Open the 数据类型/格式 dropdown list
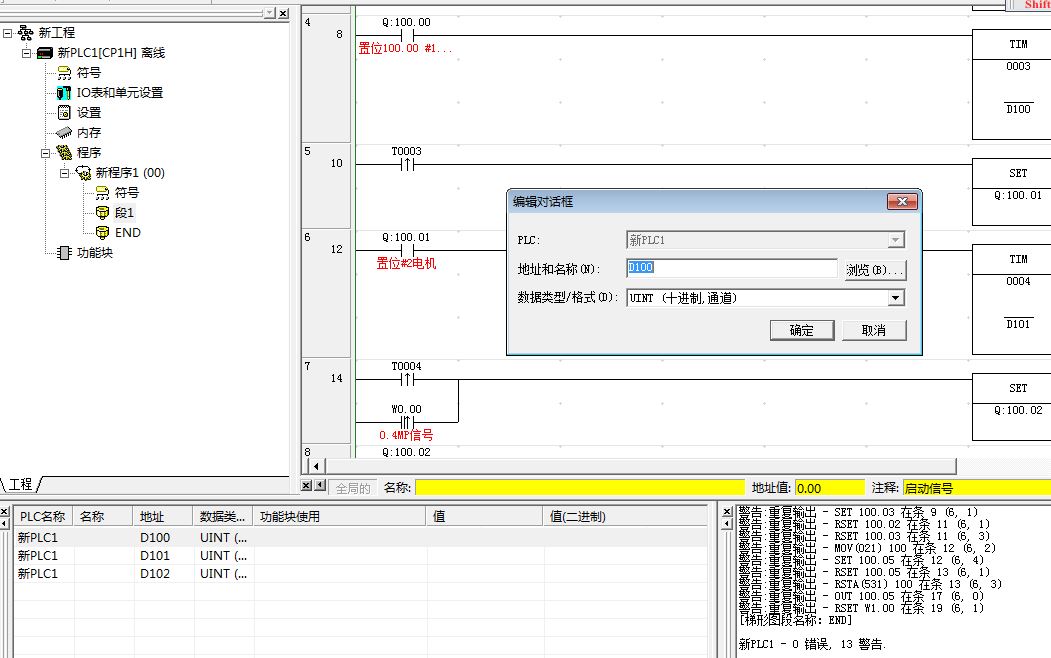 [x=895, y=298]
